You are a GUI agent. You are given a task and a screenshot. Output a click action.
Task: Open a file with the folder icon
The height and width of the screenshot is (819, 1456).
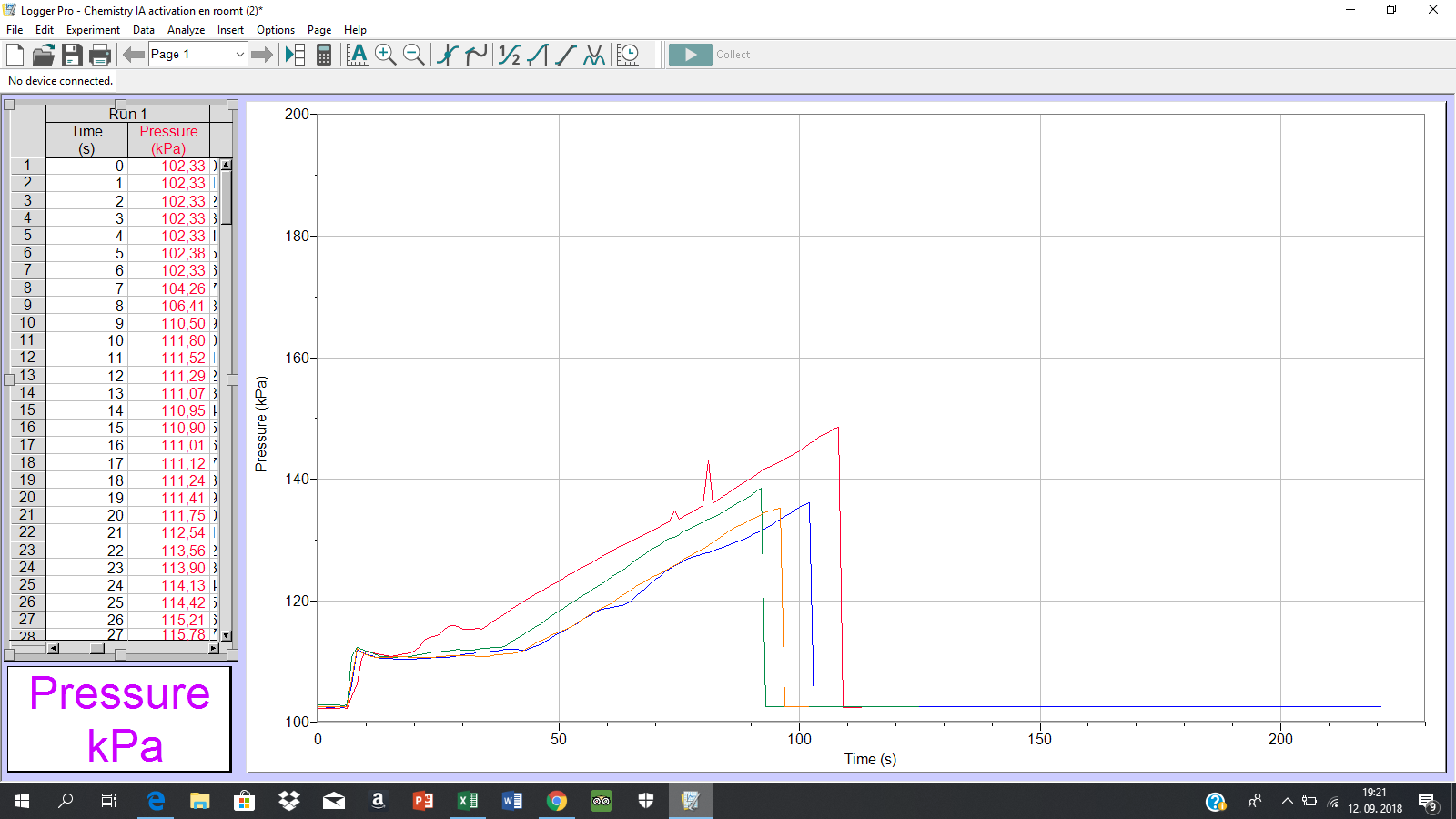43,55
